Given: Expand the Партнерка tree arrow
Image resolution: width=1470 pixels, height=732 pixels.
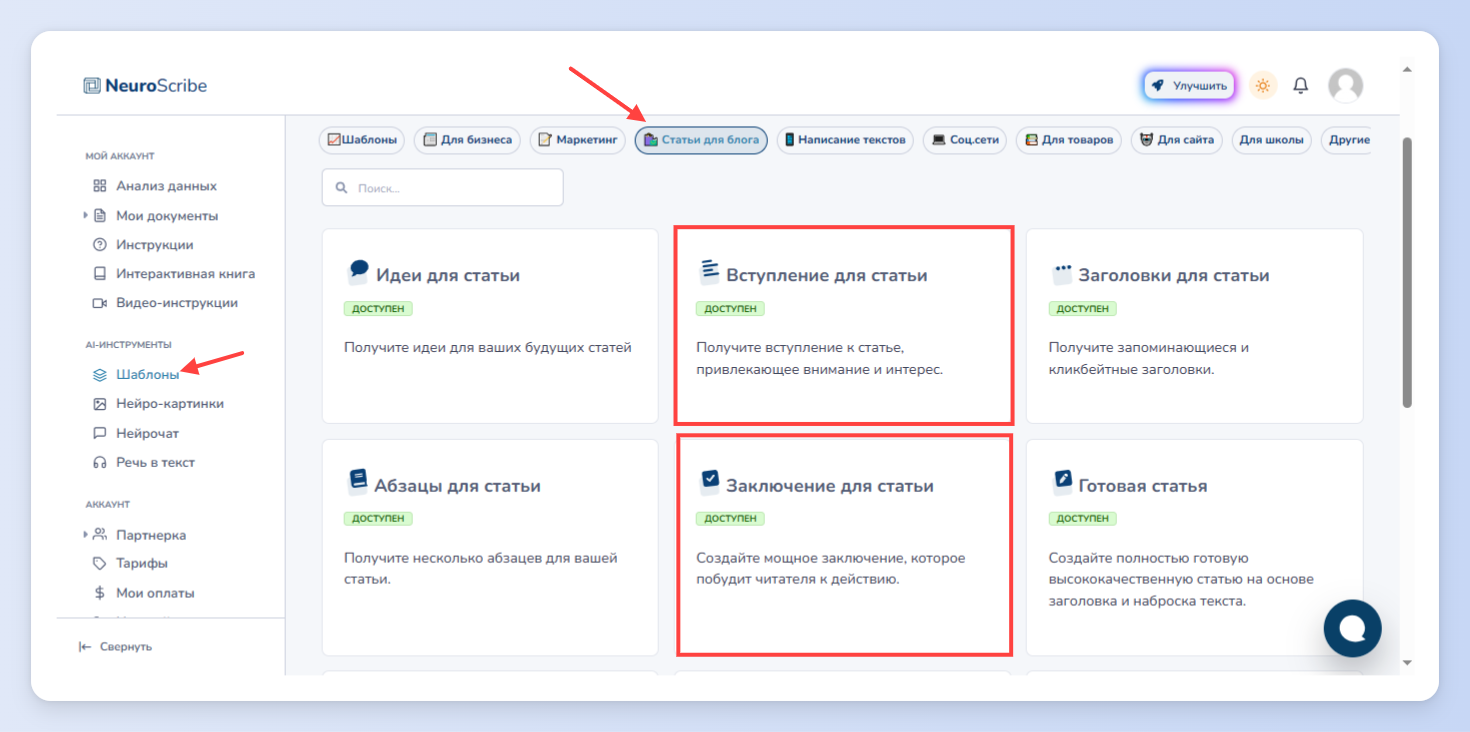Looking at the screenshot, I should coord(86,534).
